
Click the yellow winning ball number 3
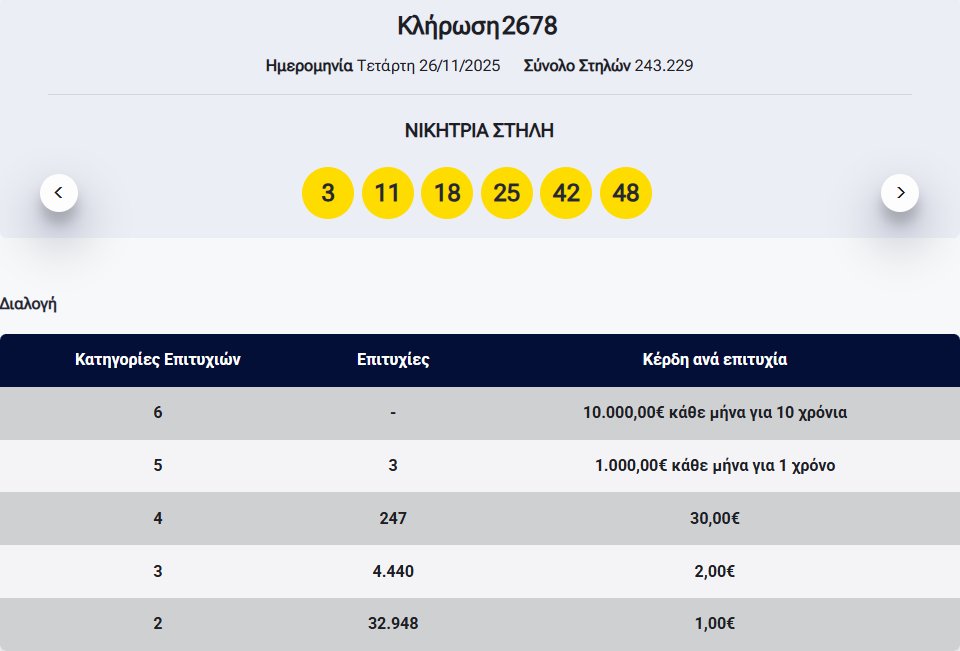pyautogui.click(x=328, y=193)
